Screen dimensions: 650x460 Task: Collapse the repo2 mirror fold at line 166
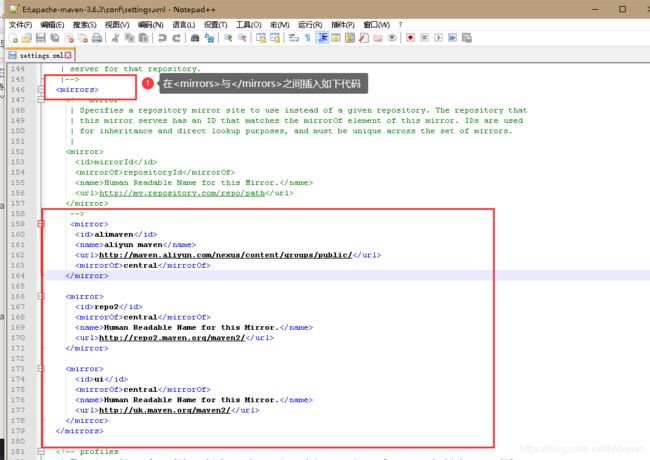click(41, 296)
